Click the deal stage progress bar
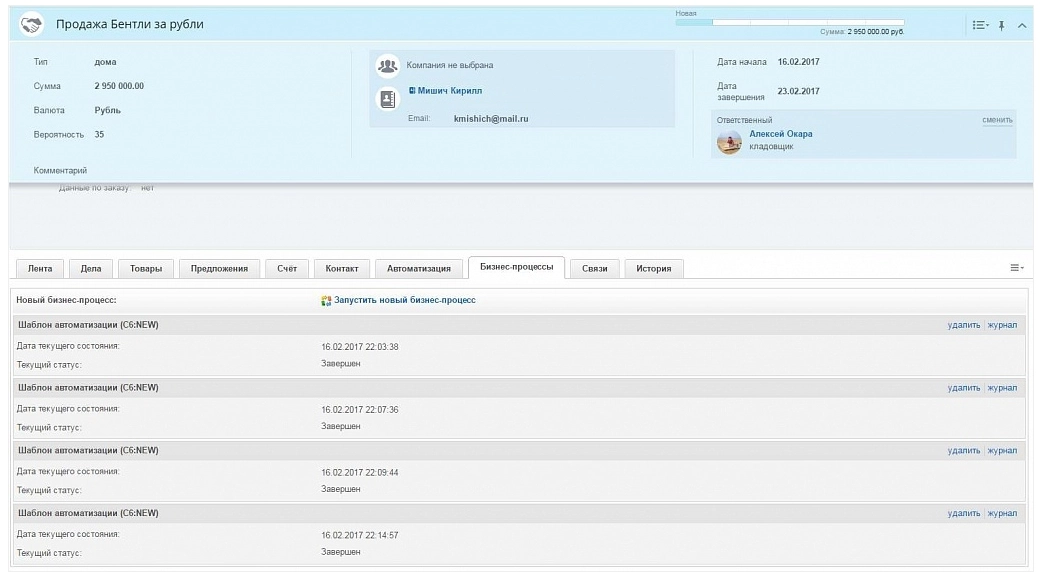Viewport: 1040px width, 576px height. click(789, 21)
